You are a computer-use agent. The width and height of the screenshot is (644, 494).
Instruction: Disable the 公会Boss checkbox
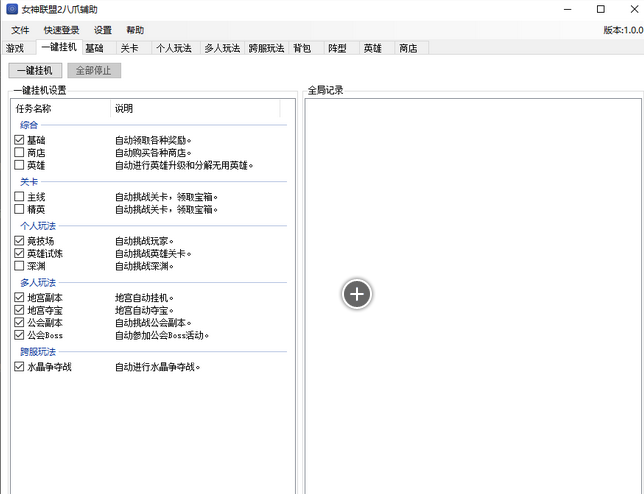click(19, 335)
